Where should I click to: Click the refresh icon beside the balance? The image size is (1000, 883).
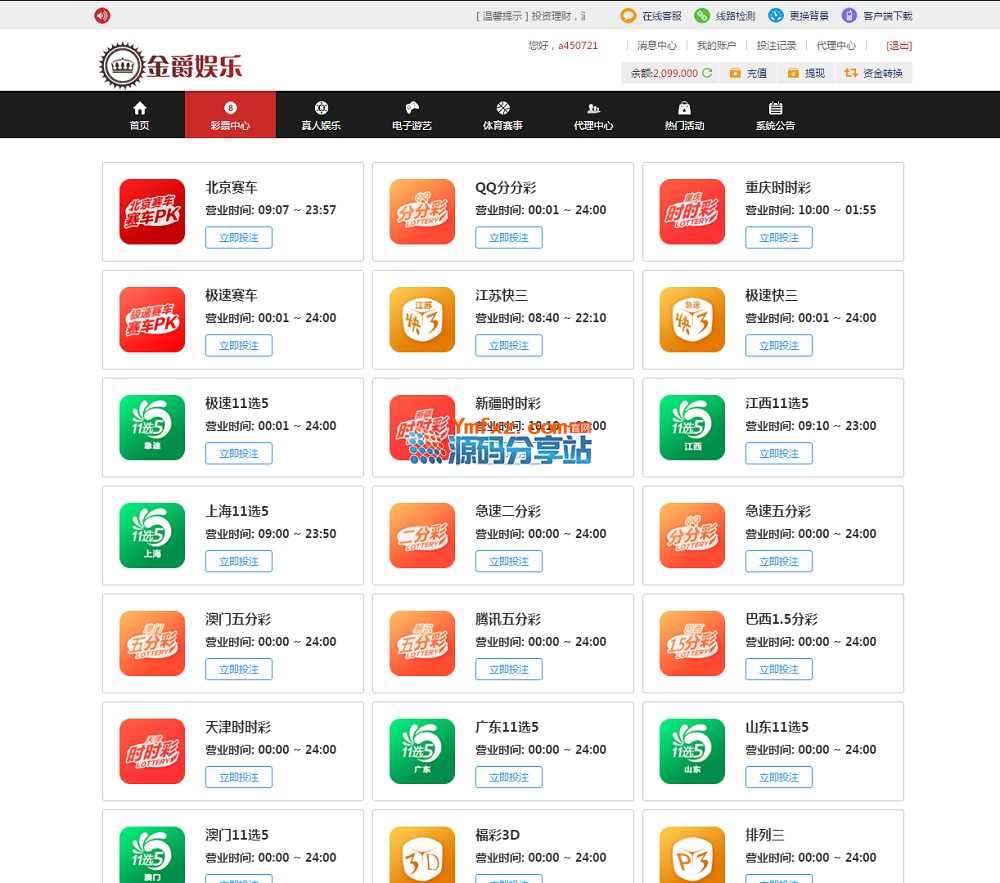pyautogui.click(x=707, y=73)
